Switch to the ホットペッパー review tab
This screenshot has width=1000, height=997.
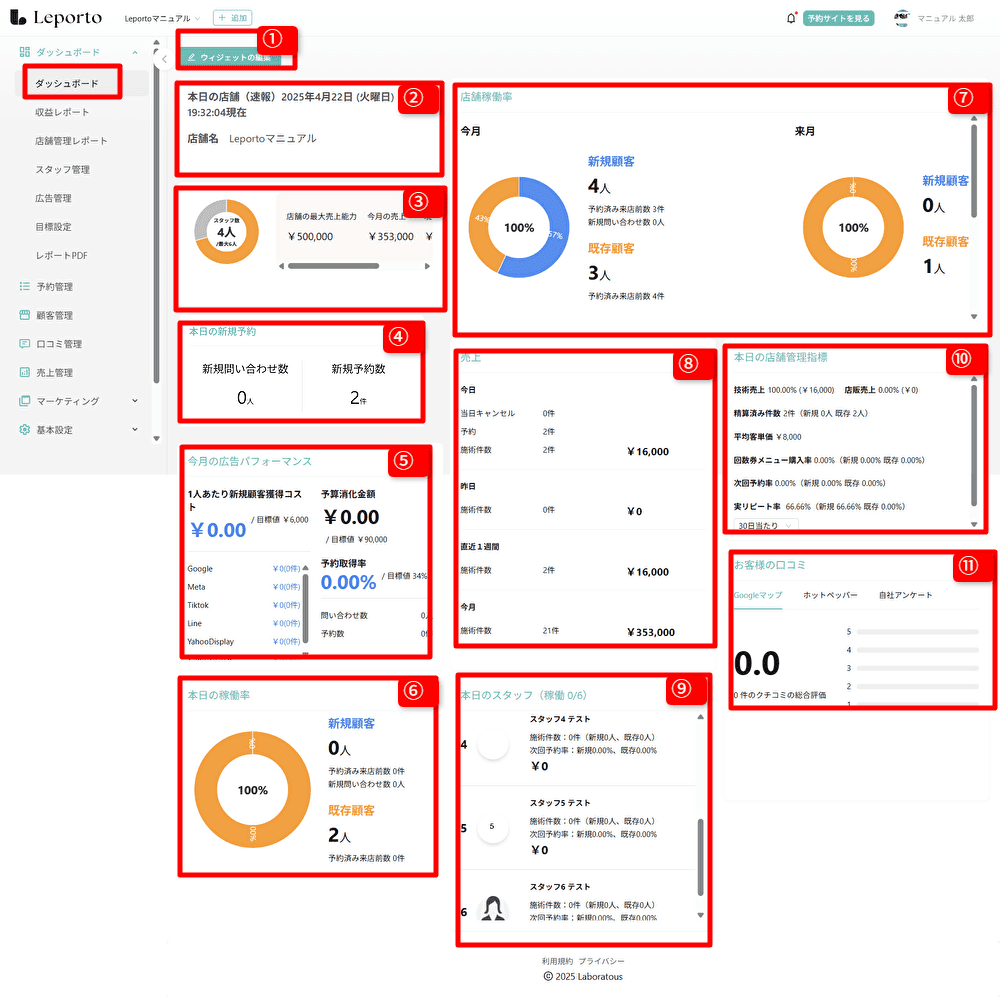(x=830, y=595)
